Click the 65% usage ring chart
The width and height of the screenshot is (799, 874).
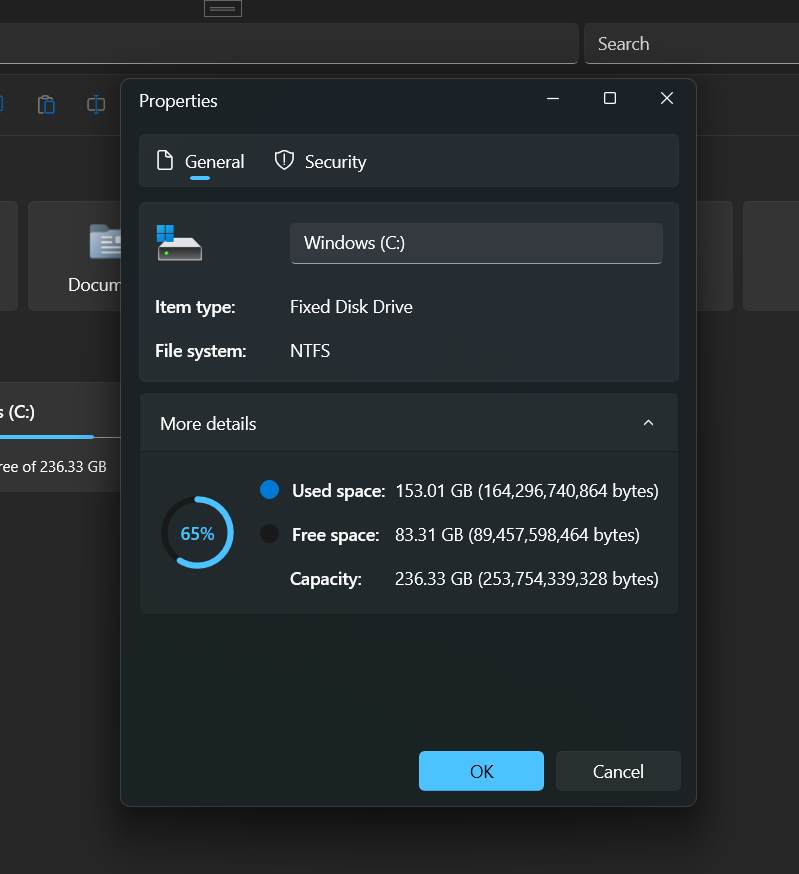tap(197, 533)
